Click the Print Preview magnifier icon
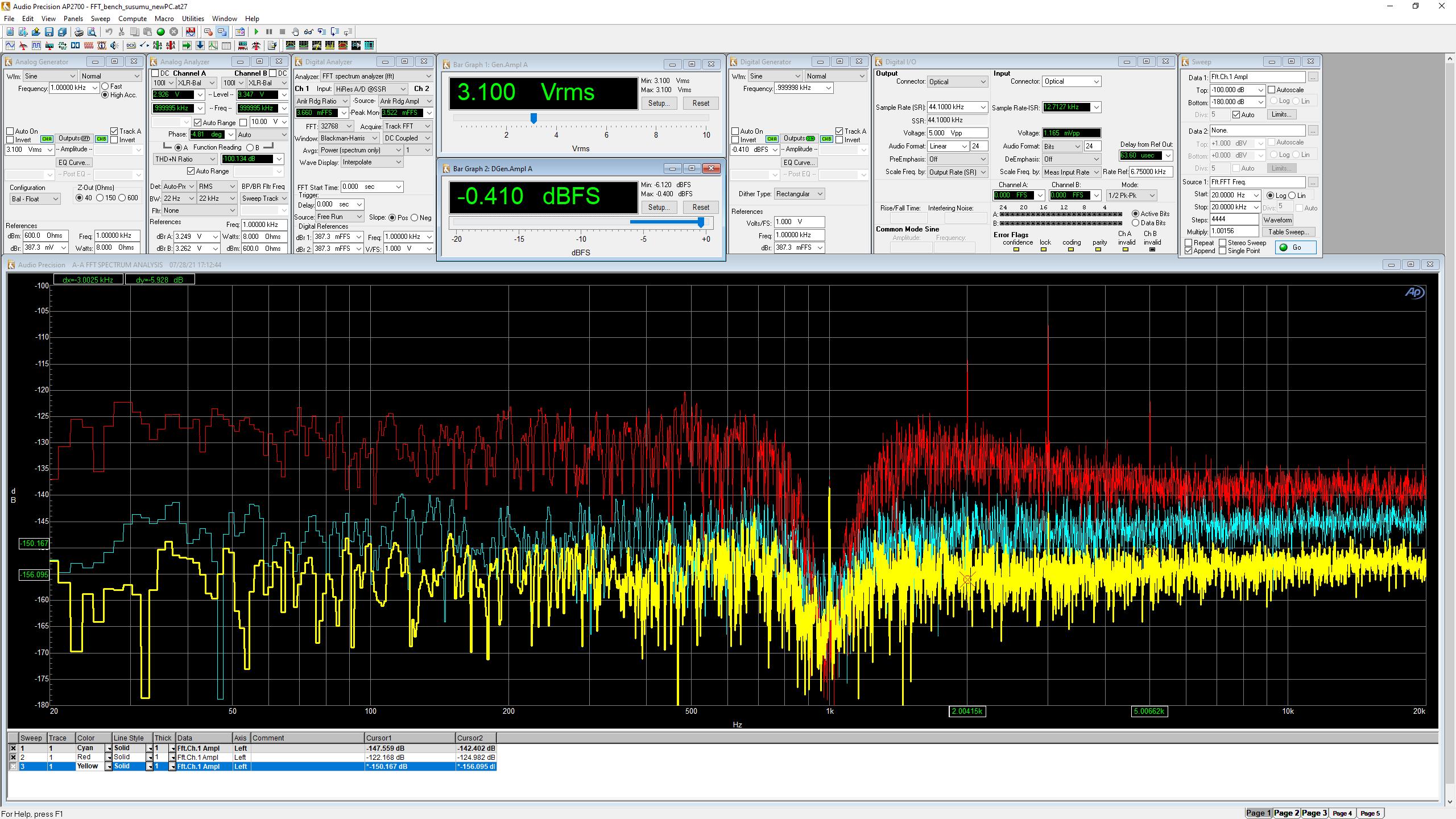Image resolution: width=1456 pixels, height=819 pixels. 92,32
